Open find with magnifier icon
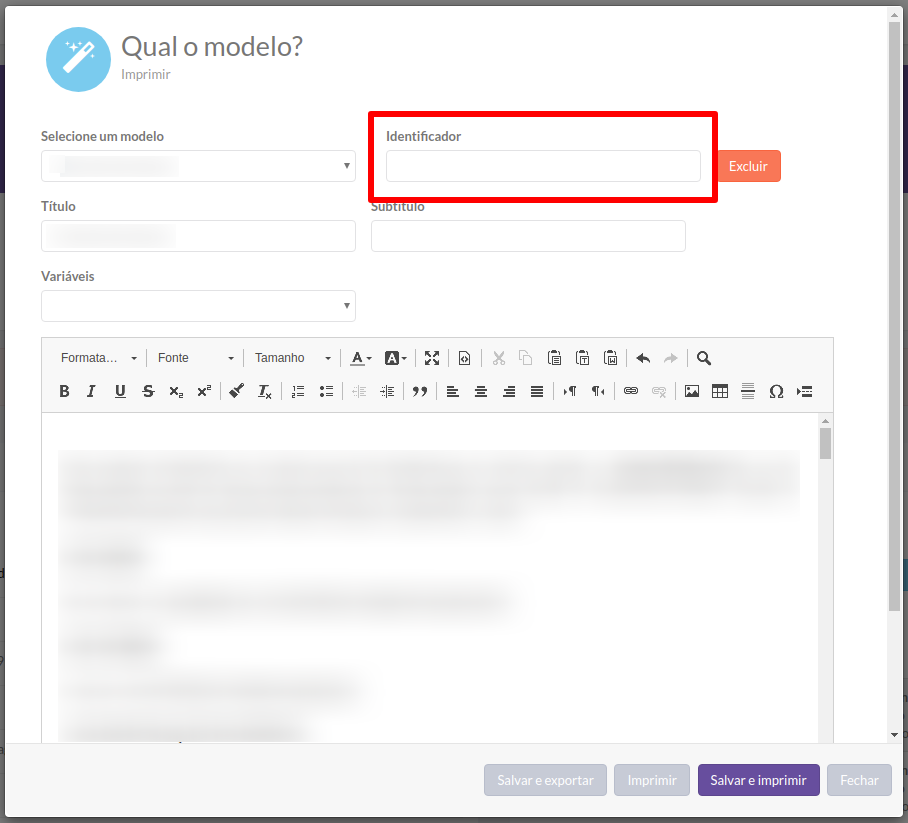The width and height of the screenshot is (908, 823). pyautogui.click(x=704, y=358)
